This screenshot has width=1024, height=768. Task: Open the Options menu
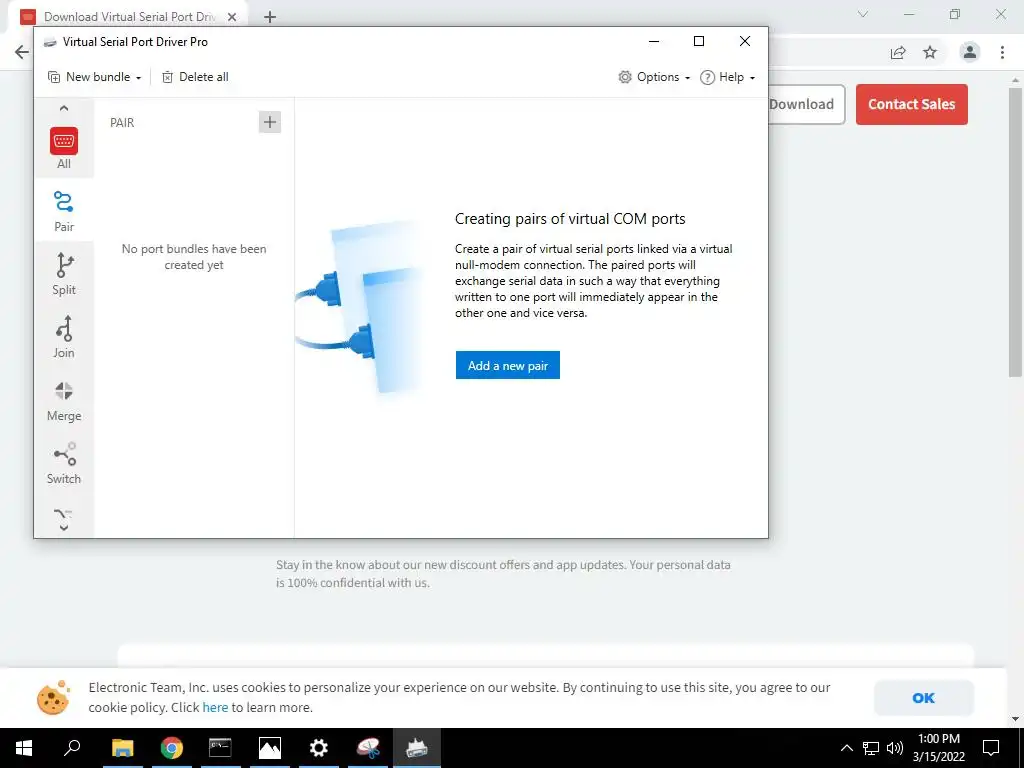[654, 77]
